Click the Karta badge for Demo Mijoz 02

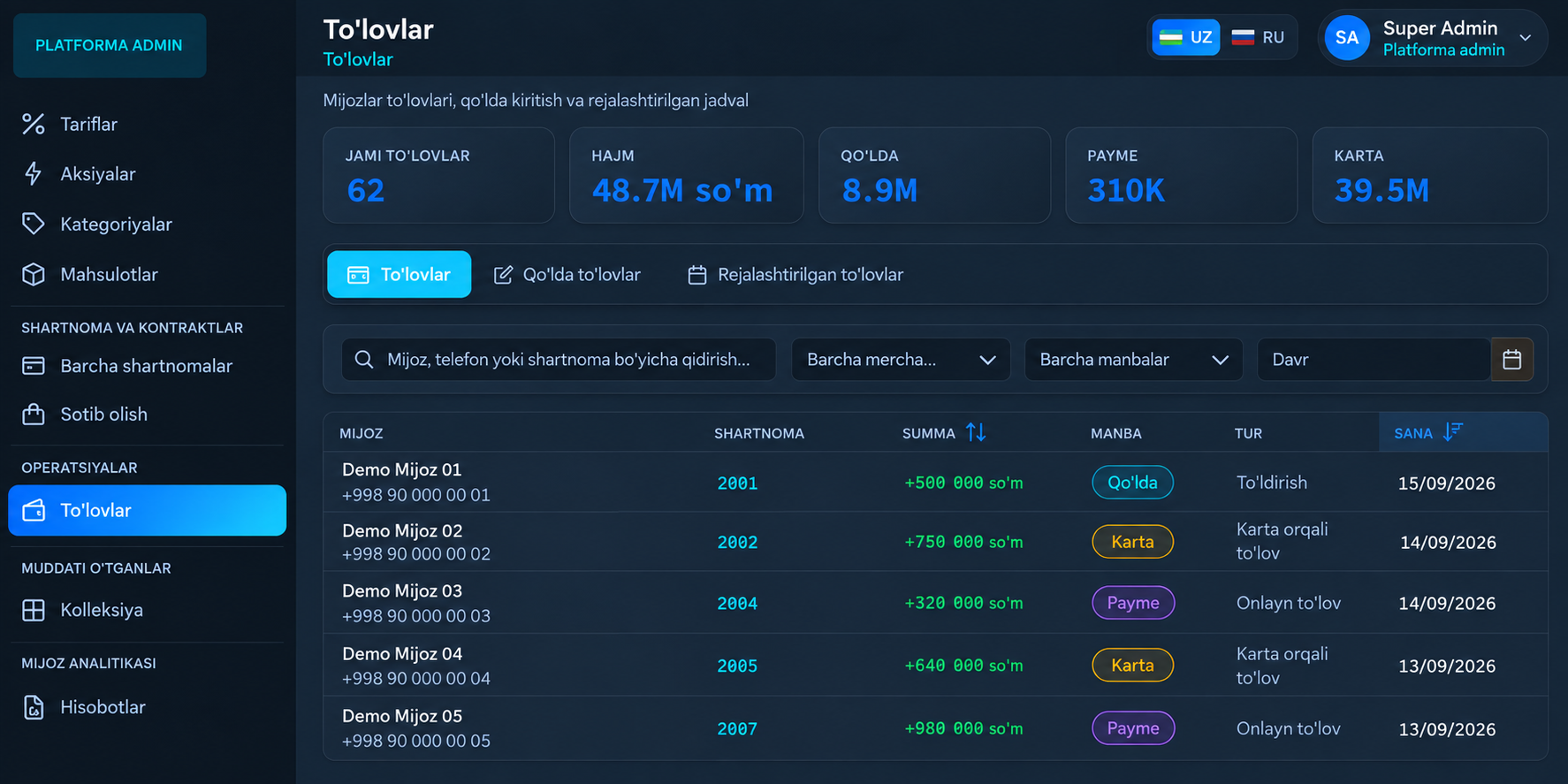1133,542
